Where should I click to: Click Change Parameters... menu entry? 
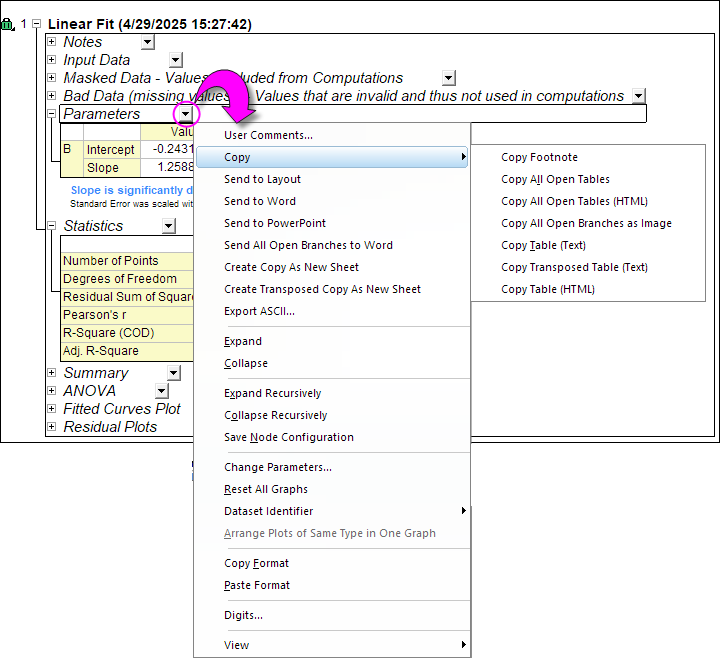(277, 467)
